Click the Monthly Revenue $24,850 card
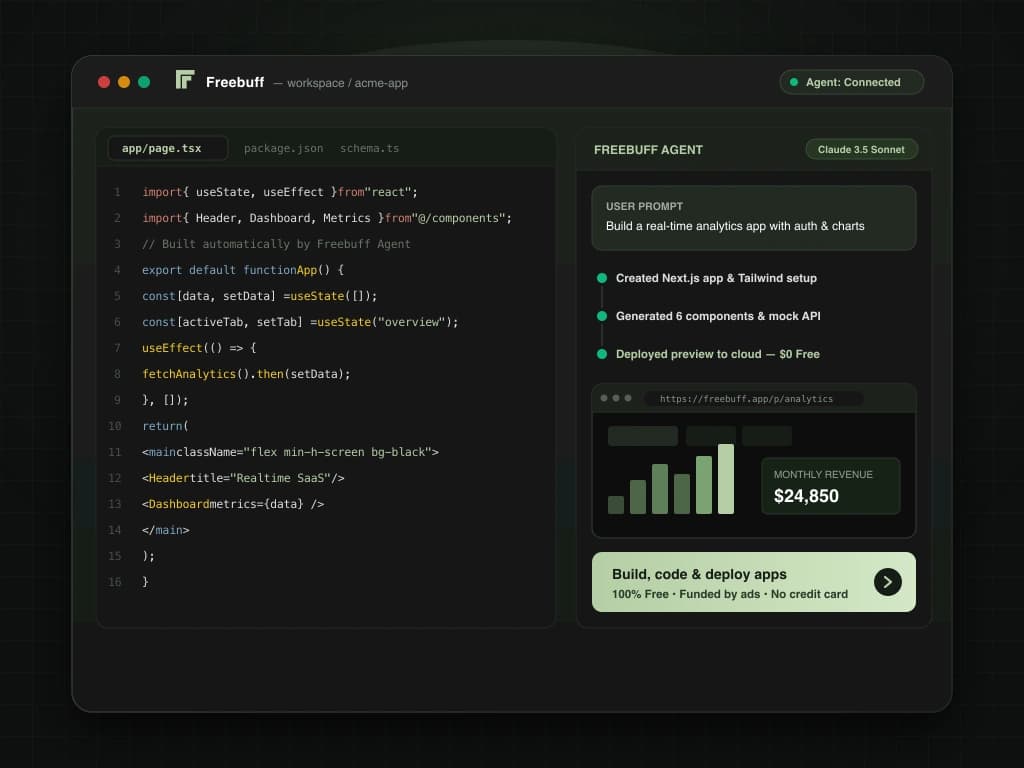Image resolution: width=1024 pixels, height=768 pixels. click(x=831, y=486)
